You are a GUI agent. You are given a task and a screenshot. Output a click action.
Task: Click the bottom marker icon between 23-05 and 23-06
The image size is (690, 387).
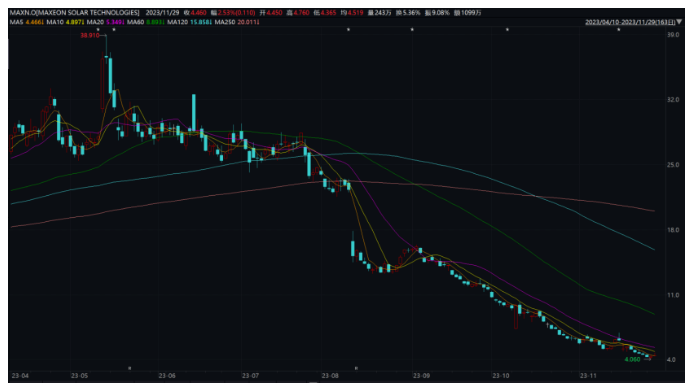coord(129,368)
